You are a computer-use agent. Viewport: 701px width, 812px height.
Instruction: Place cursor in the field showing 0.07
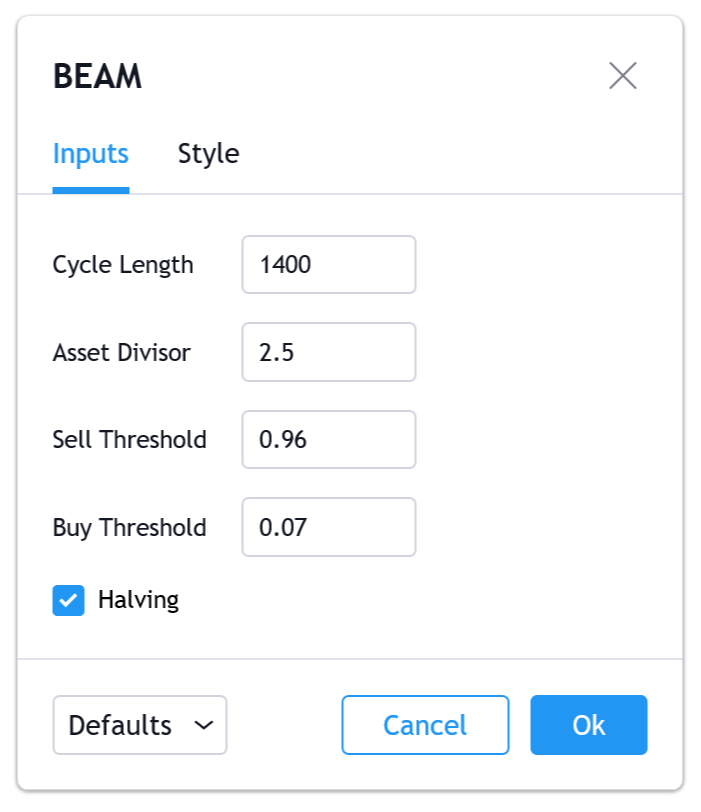[328, 527]
